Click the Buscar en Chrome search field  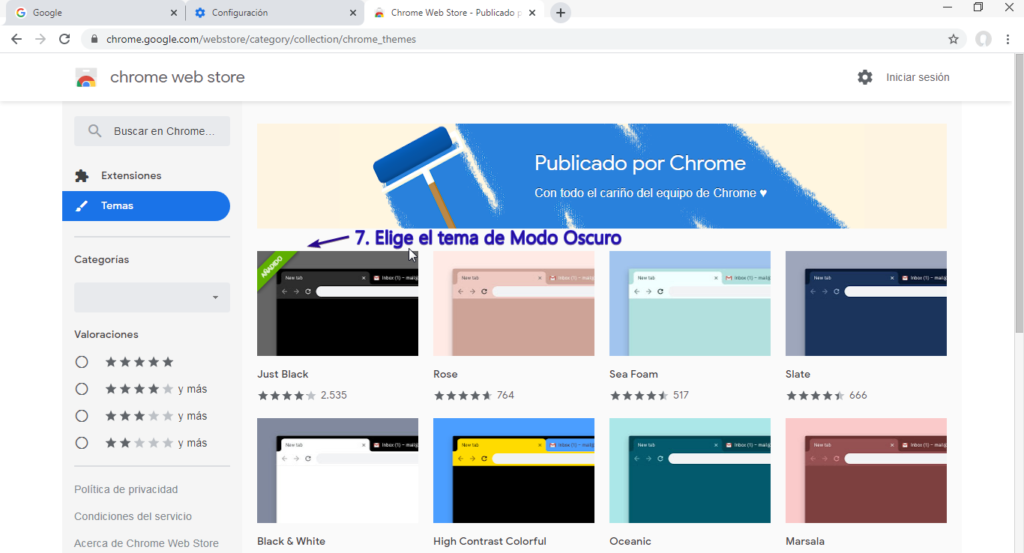[x=152, y=131]
